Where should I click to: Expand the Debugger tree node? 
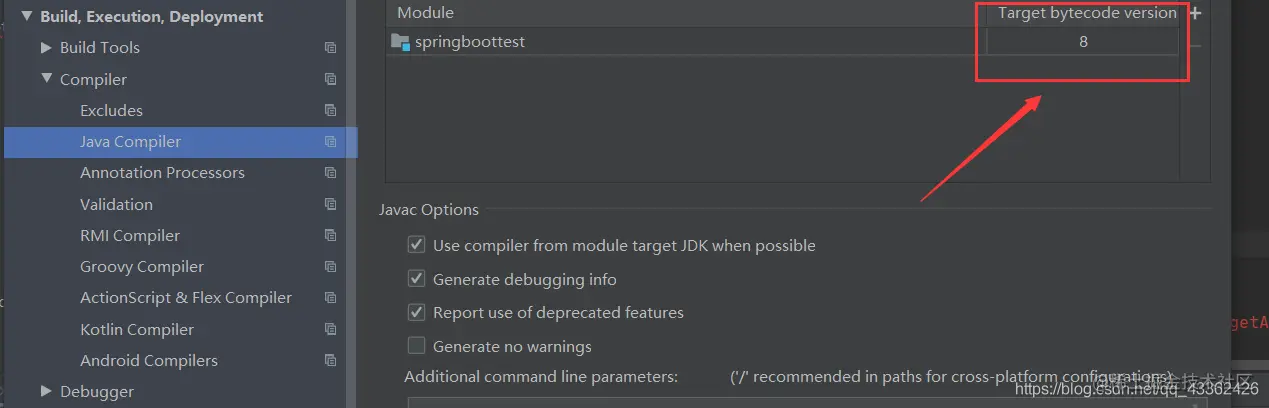pos(46,391)
